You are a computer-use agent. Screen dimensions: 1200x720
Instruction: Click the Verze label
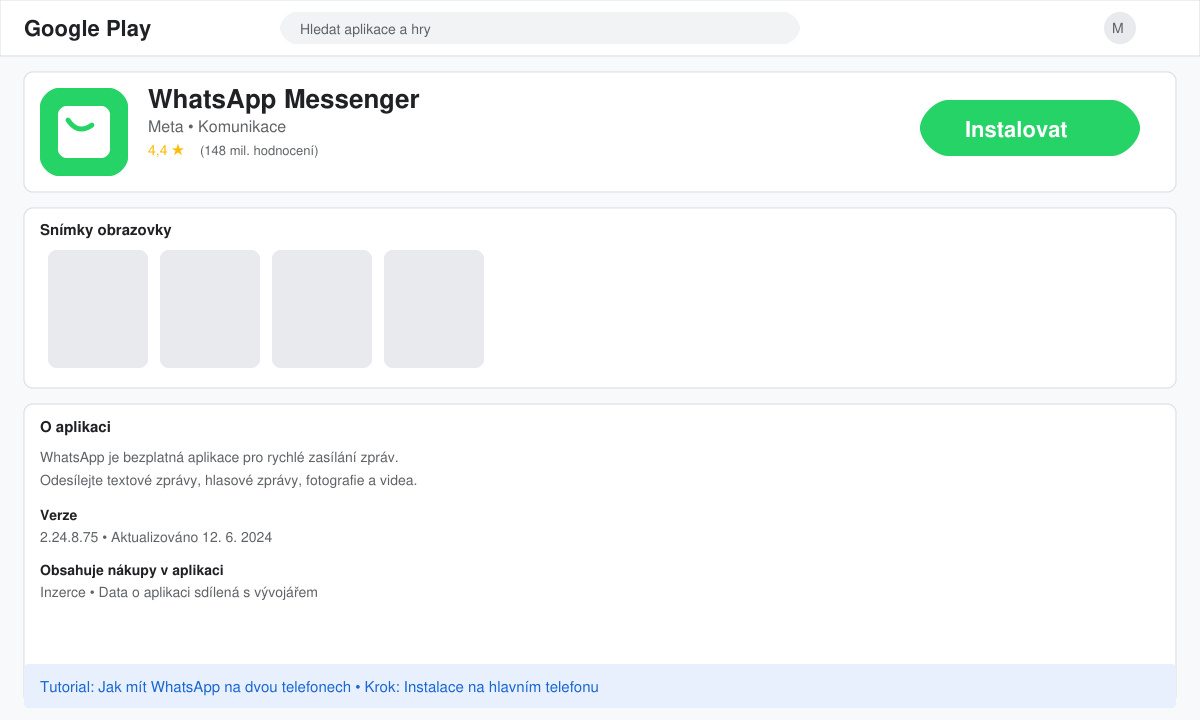click(x=58, y=515)
